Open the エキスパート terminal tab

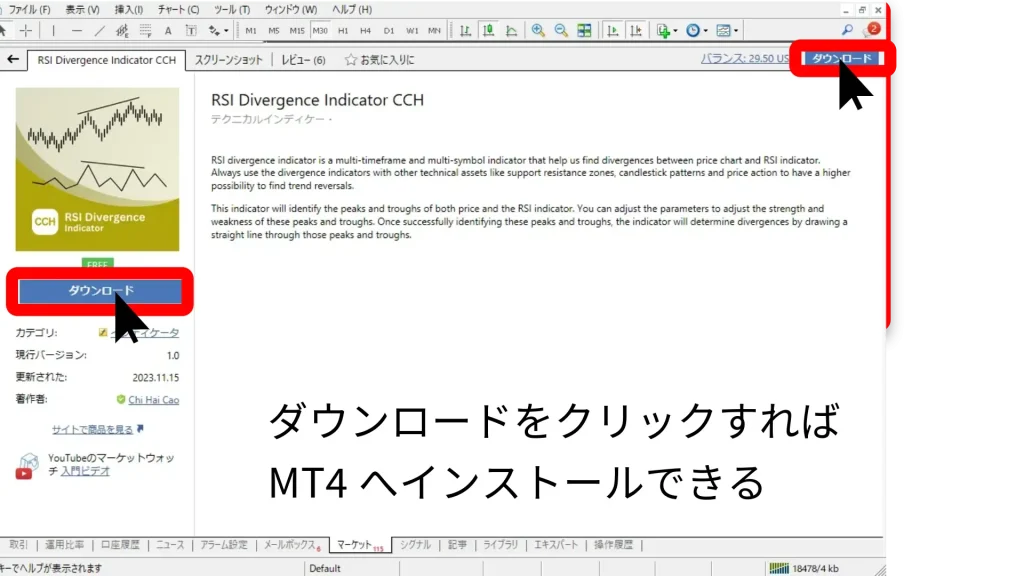[556, 545]
